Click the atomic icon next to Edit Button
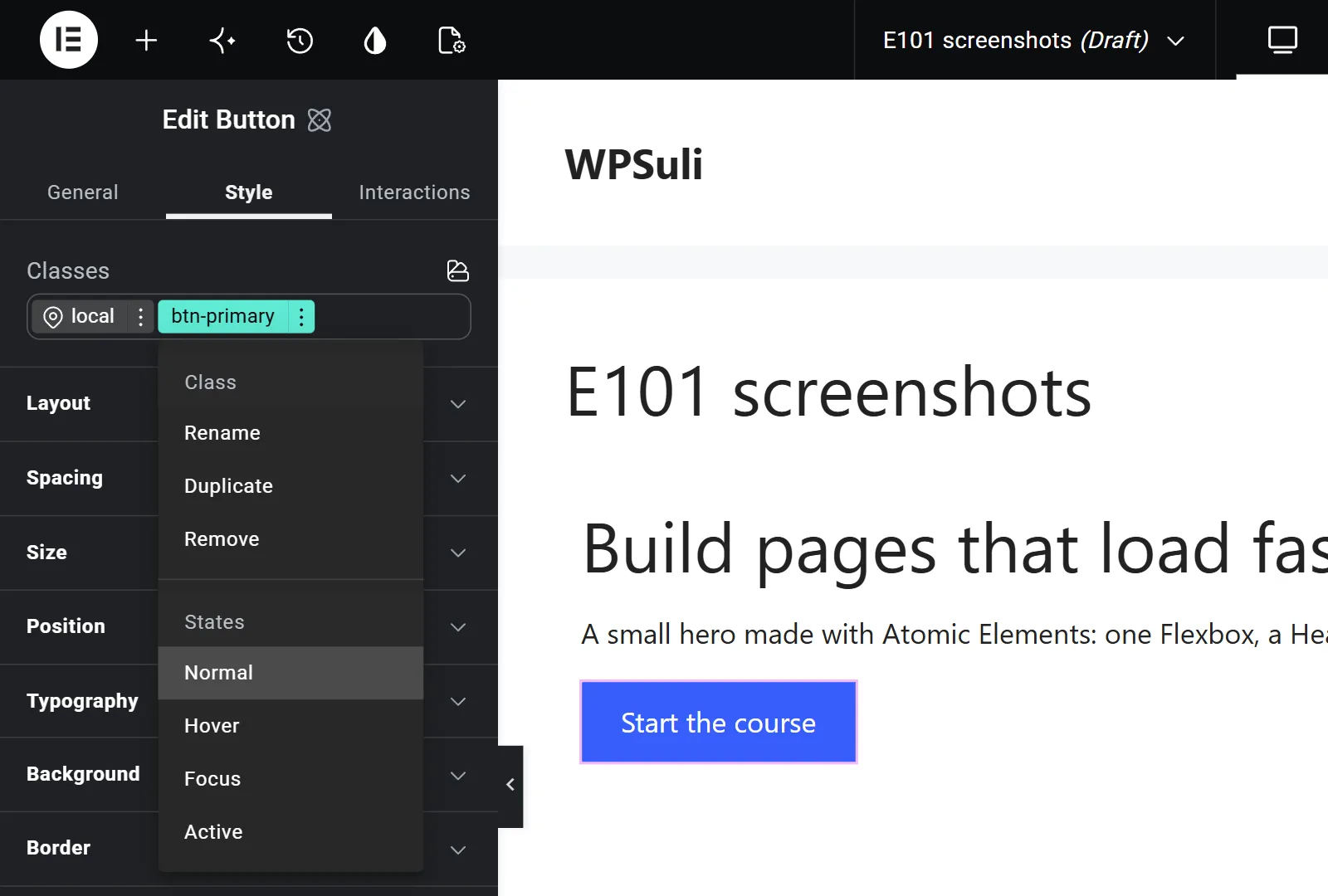 (320, 120)
